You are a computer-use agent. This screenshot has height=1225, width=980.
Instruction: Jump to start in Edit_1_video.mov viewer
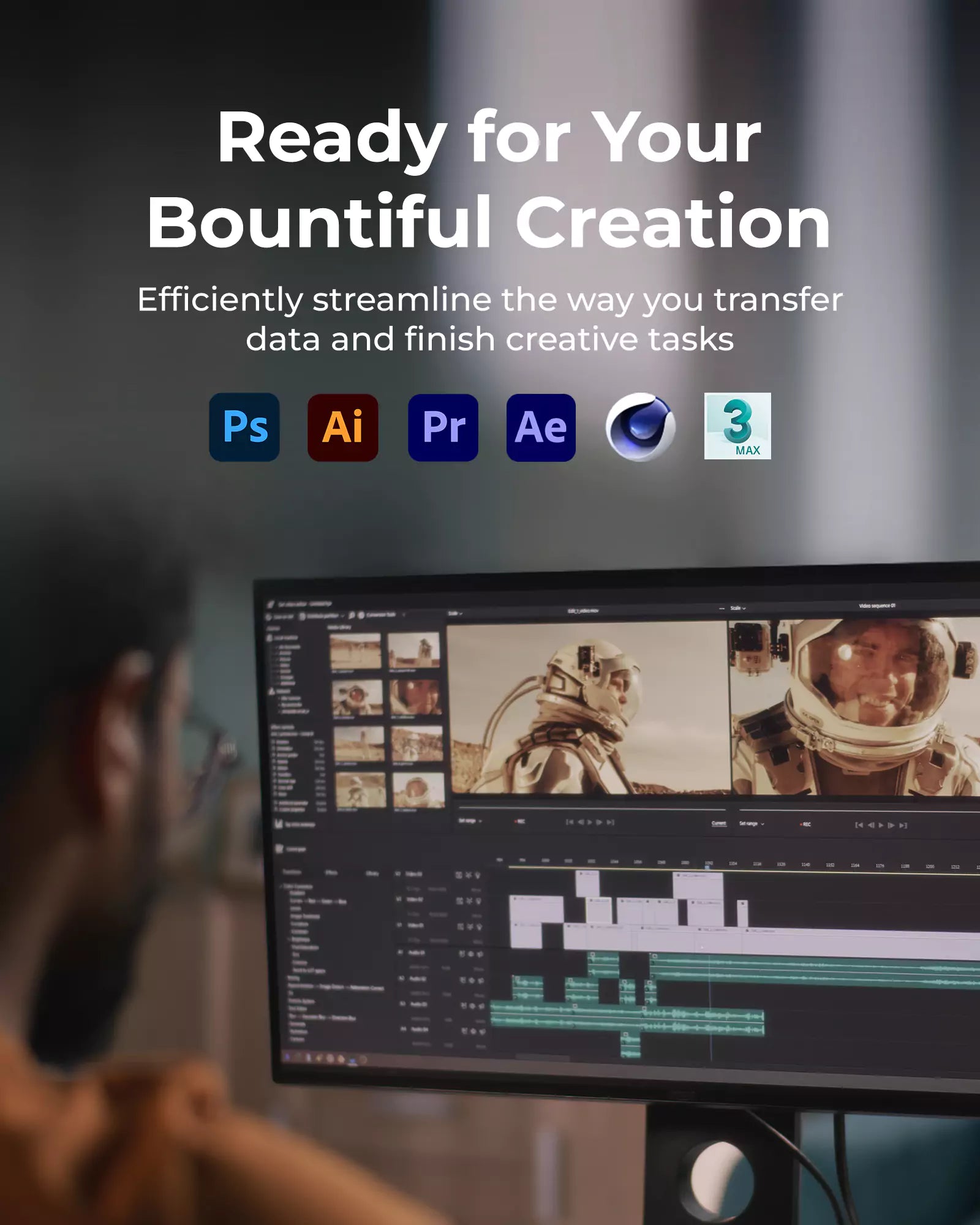click(570, 822)
